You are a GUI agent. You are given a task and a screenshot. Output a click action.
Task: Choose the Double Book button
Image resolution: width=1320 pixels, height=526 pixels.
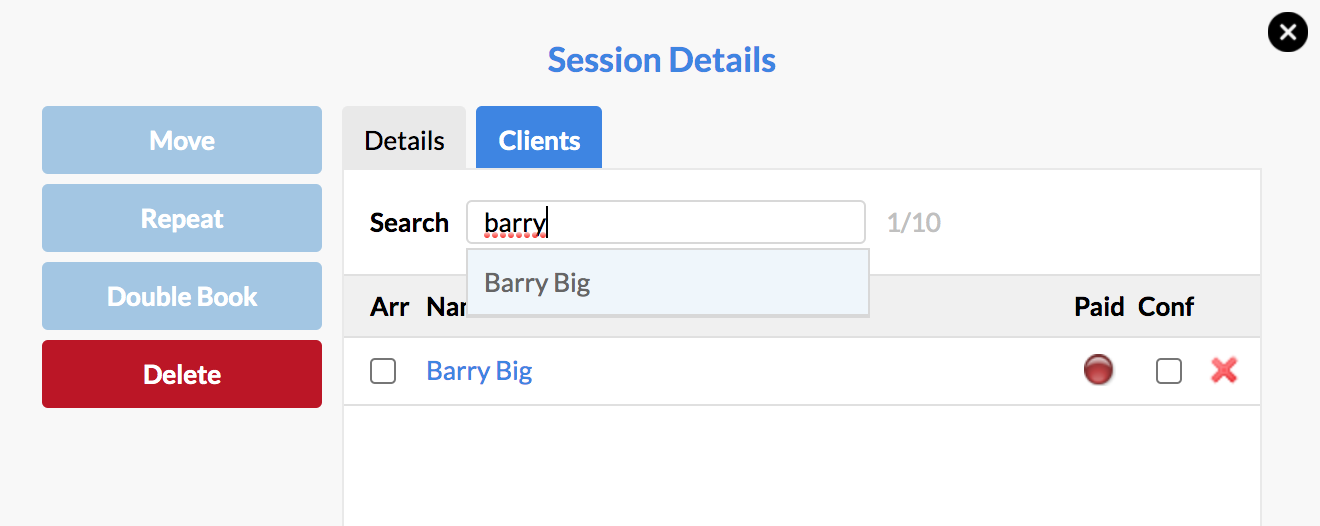coord(182,296)
